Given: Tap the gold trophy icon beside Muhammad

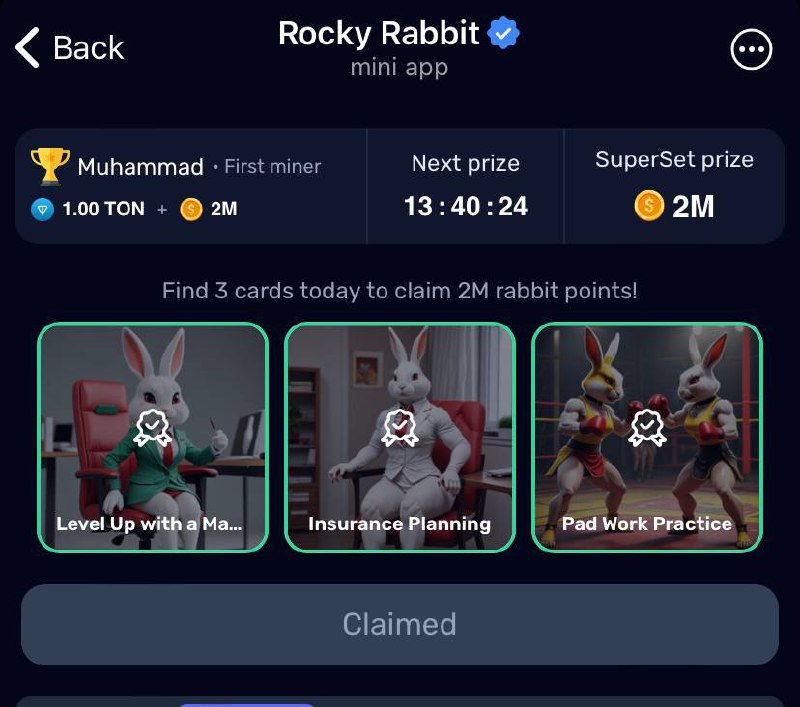Looking at the screenshot, I should coord(50,166).
